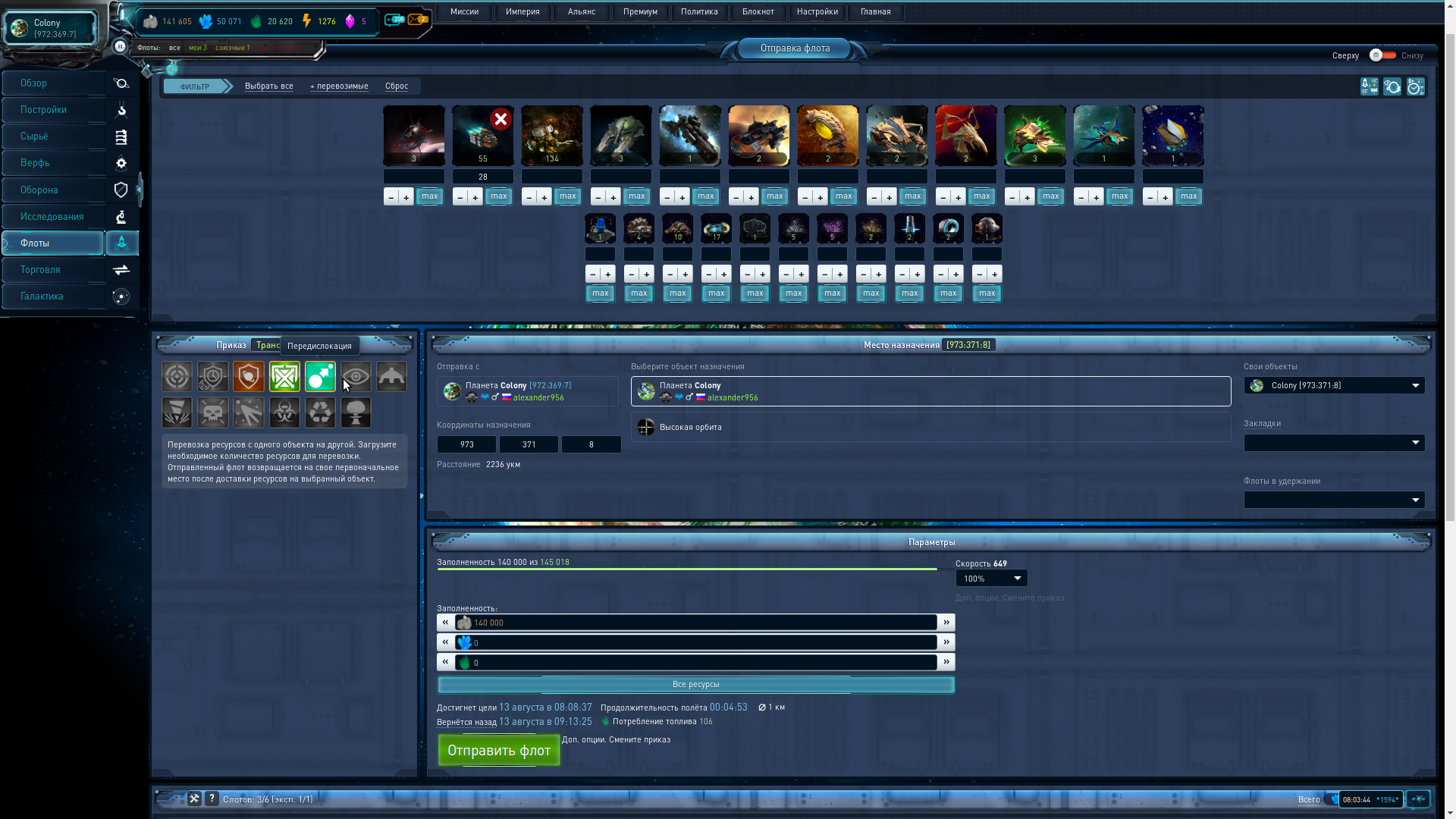Select the timed shield defense order icon
This screenshot has height=819, width=1456.
pos(213,377)
